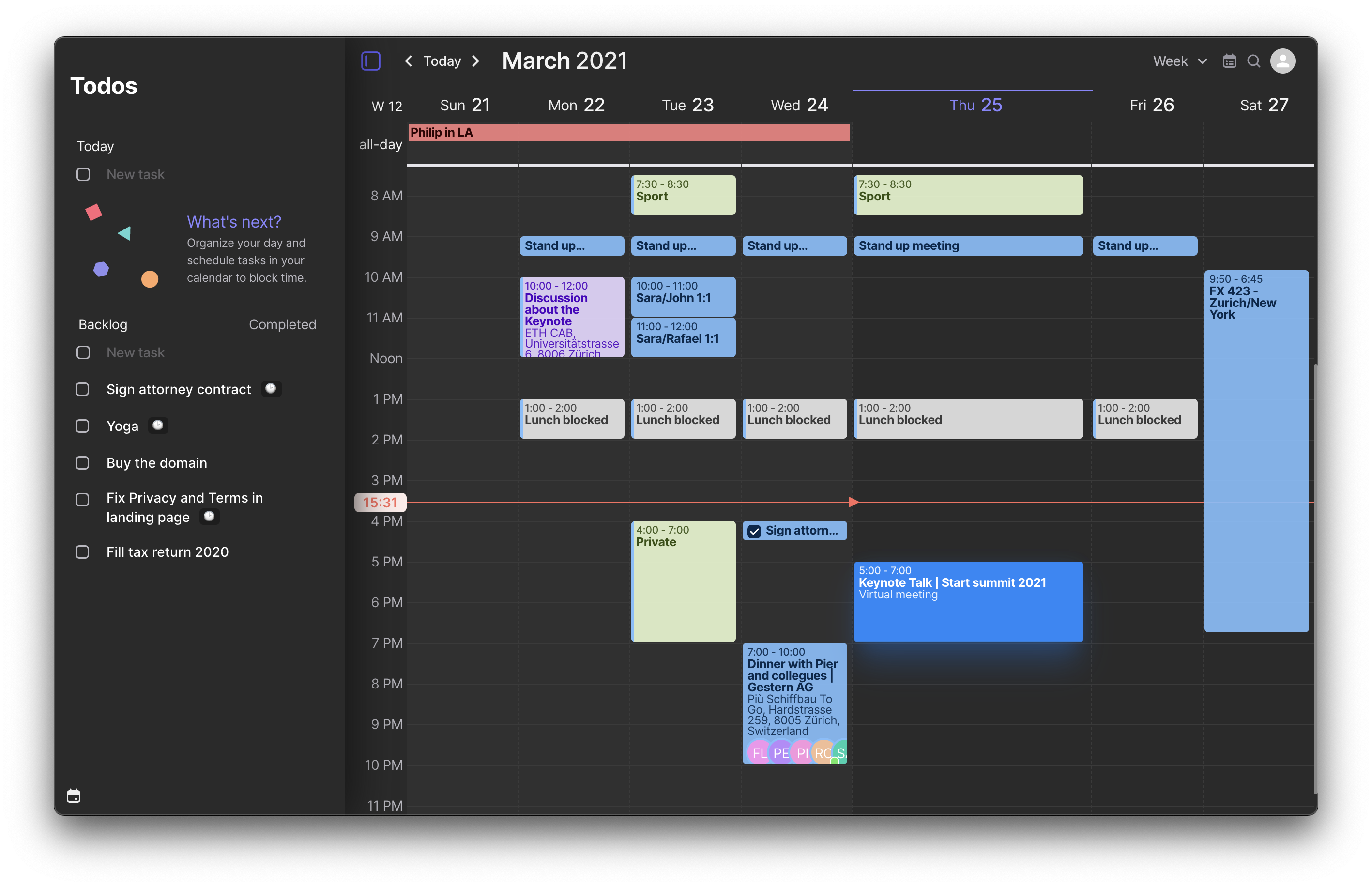Jump to Today
This screenshot has width=1372, height=887.
coord(442,61)
